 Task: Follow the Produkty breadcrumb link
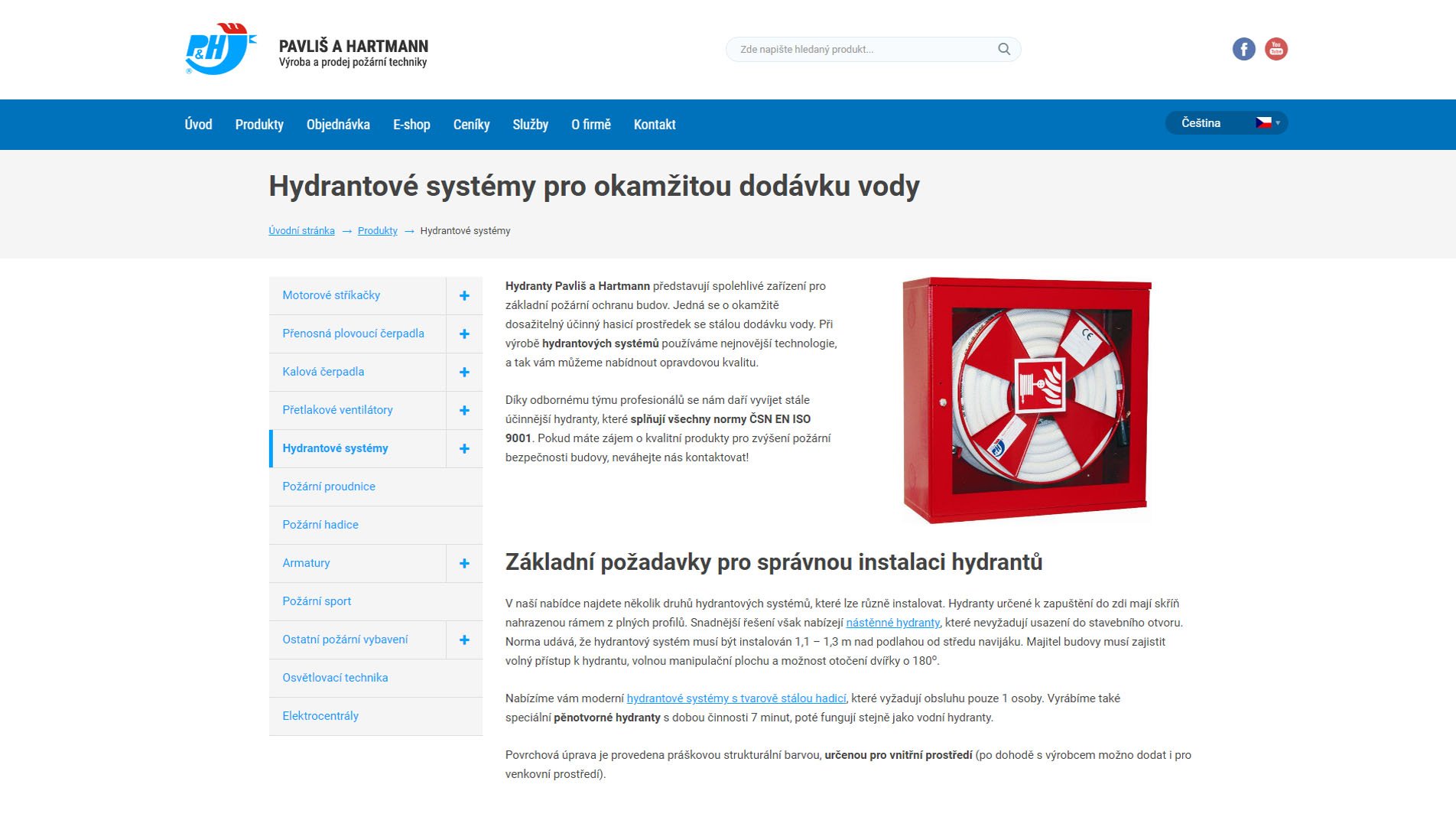pos(377,230)
